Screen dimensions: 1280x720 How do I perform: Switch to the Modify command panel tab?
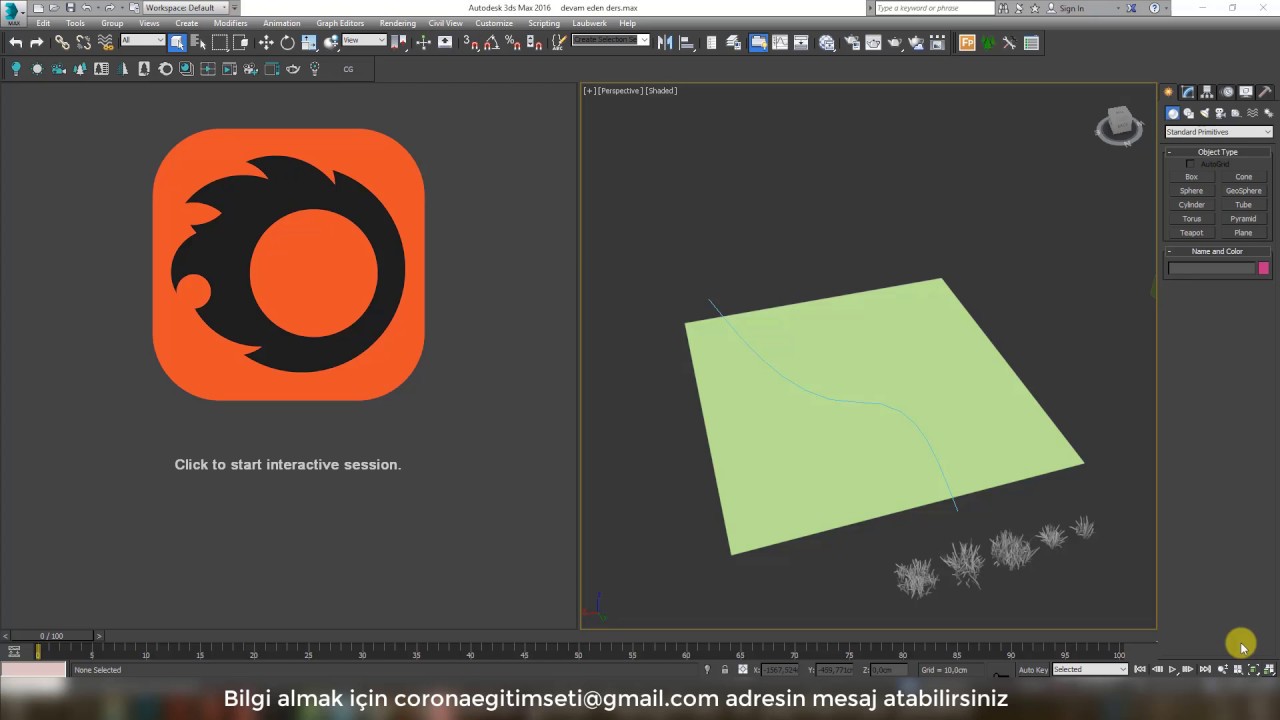(x=1188, y=92)
